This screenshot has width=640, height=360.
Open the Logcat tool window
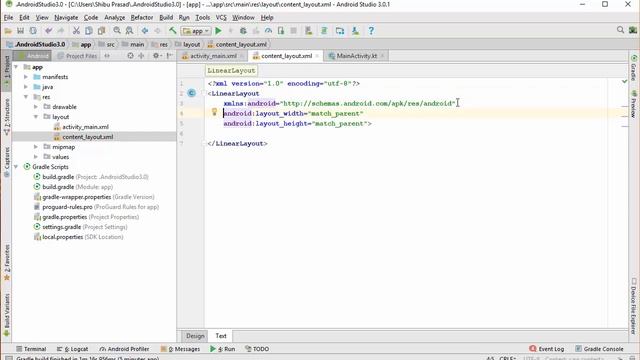(x=72, y=349)
